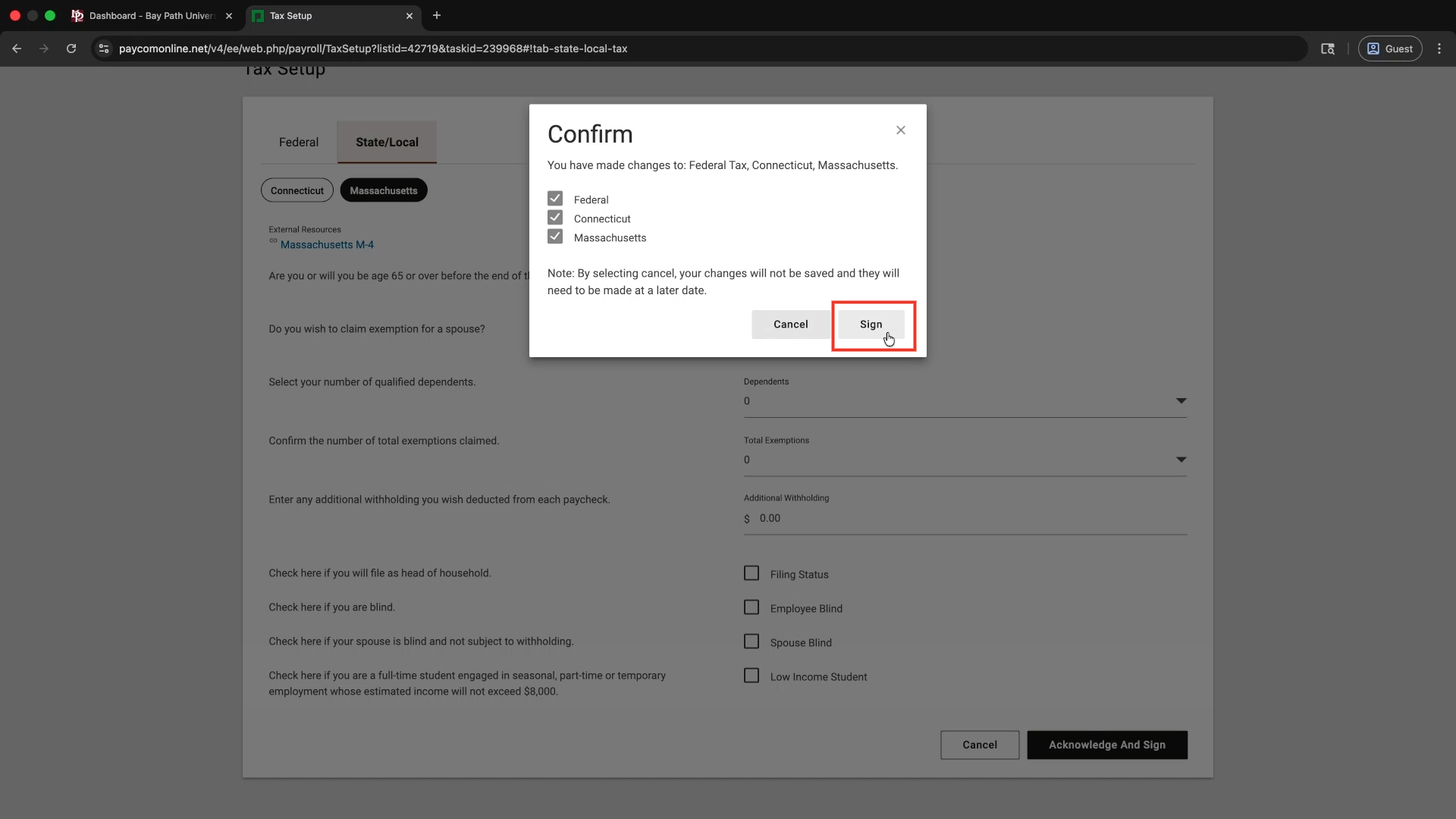Select the Connecticut state pill
1456x819 pixels.
pyautogui.click(x=297, y=190)
